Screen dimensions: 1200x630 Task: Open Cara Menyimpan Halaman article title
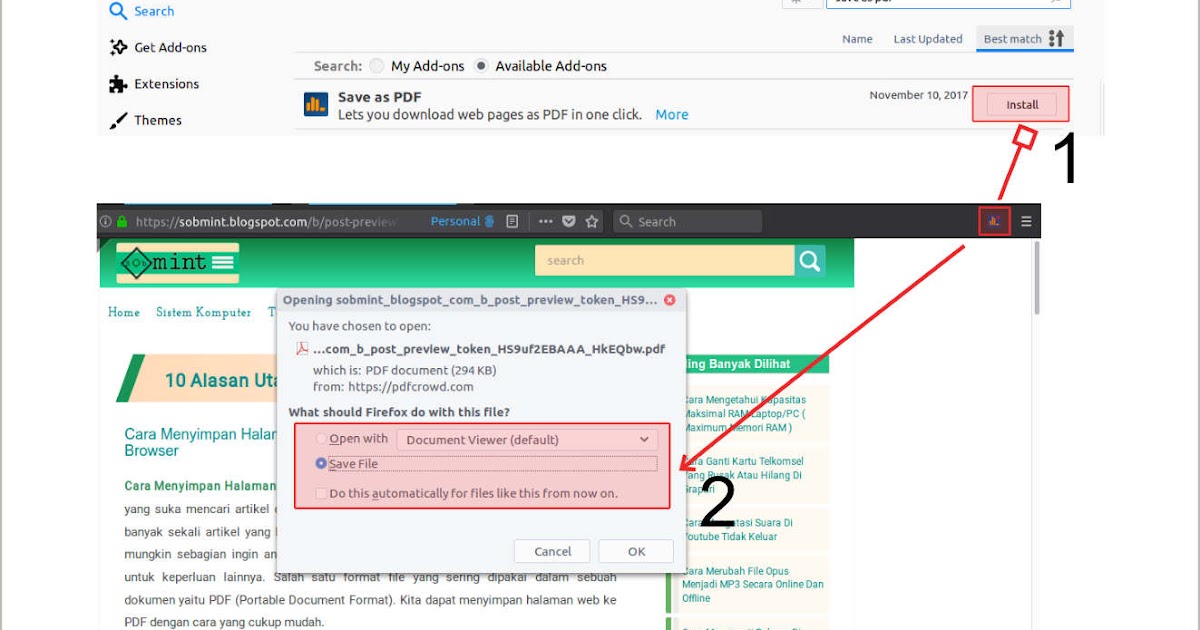200,442
